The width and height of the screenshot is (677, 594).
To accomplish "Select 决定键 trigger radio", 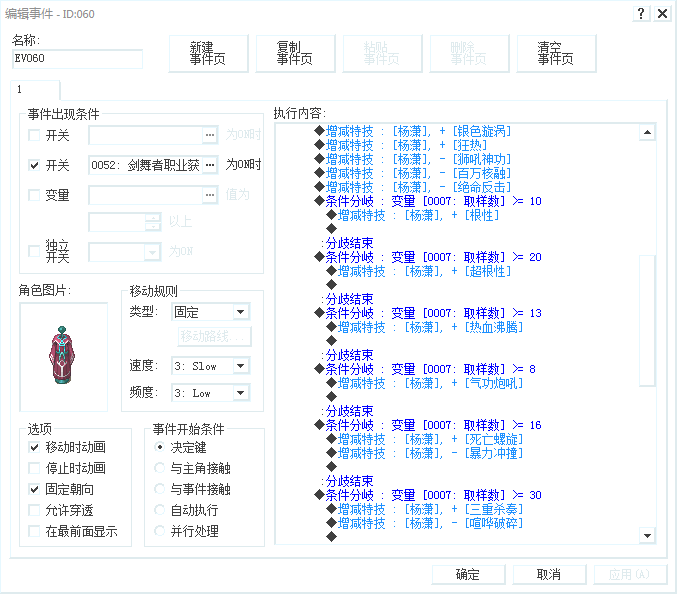I will (160, 447).
